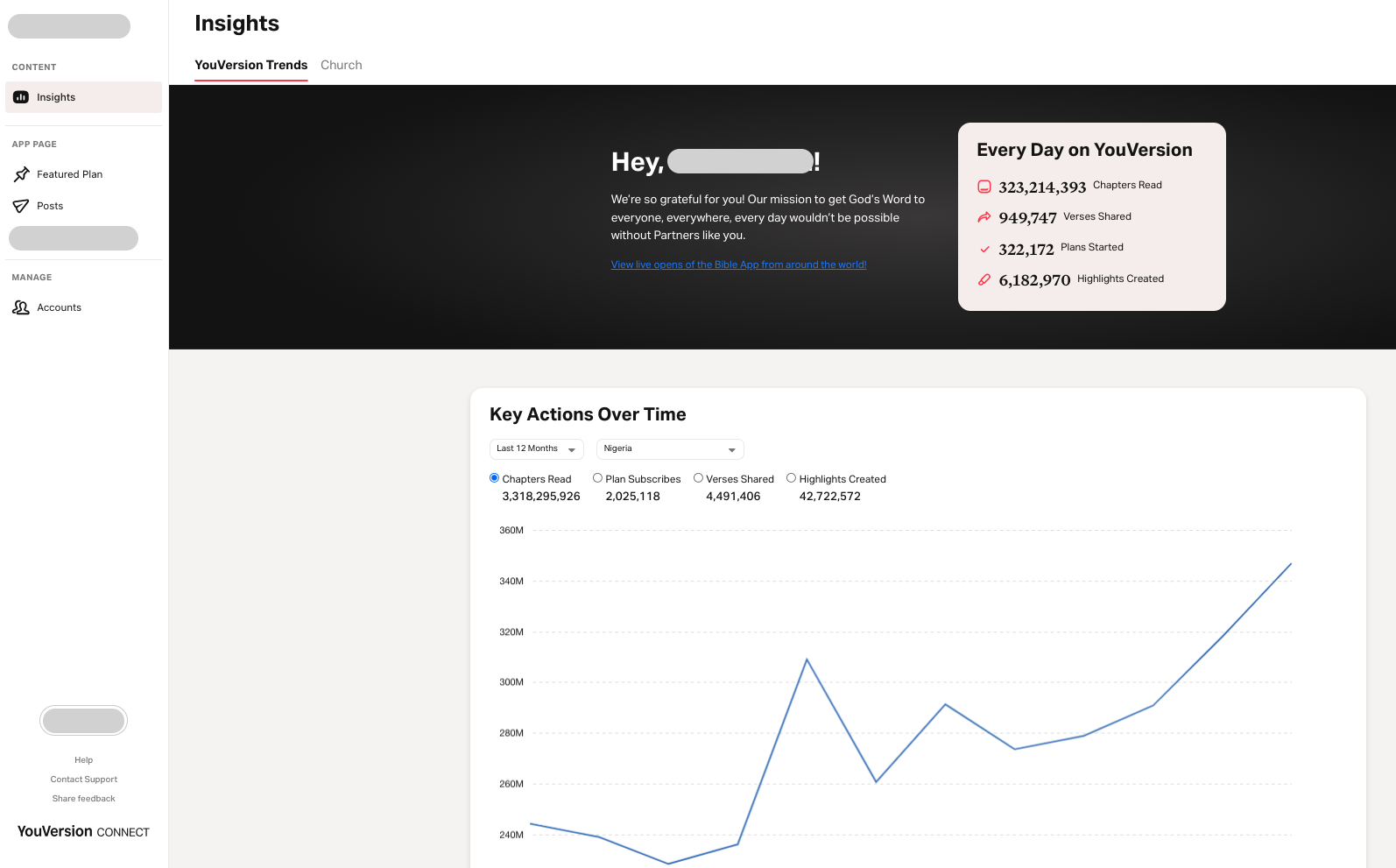This screenshot has height=868, width=1396.
Task: Click the 360M axis label
Action: 511,531
